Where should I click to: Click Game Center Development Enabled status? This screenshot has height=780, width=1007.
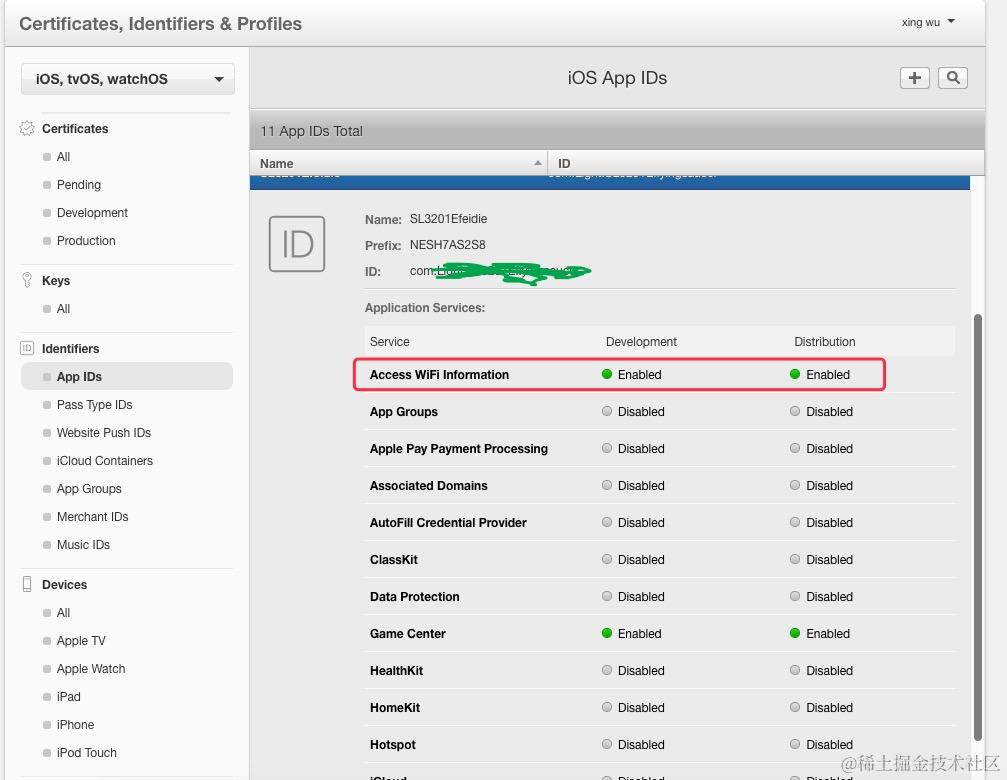631,634
